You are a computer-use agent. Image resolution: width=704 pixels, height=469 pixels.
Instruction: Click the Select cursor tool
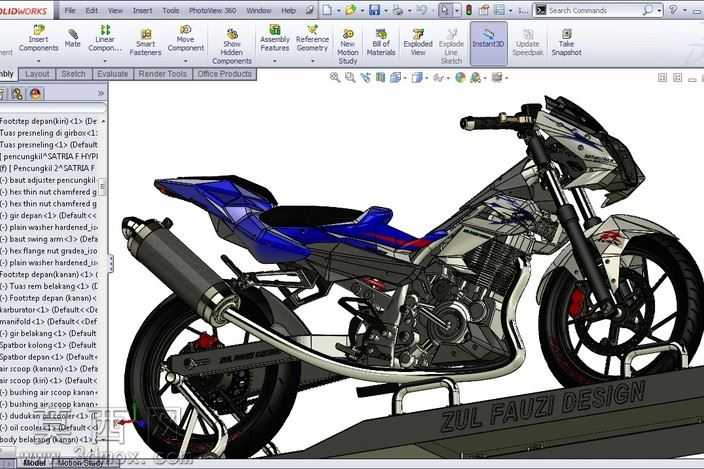(444, 10)
